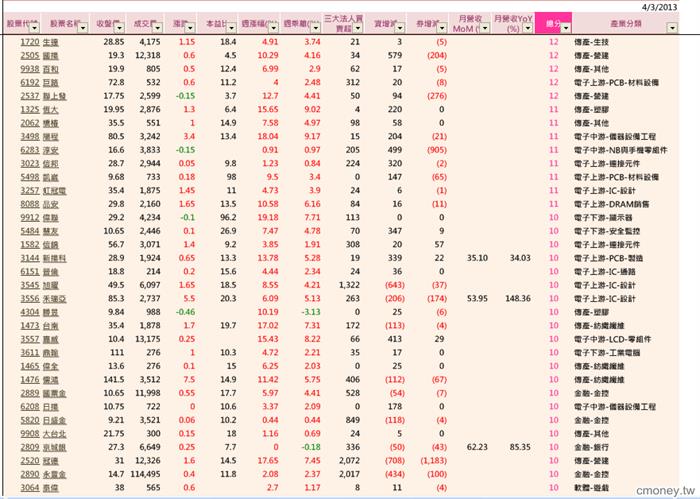Open the stock code 2890 link

pyautogui.click(x=30, y=474)
